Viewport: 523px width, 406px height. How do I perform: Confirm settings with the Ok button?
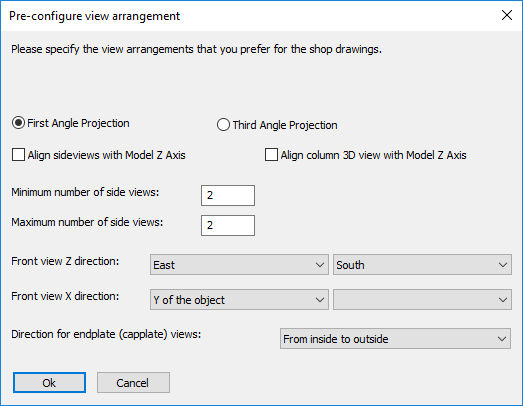coord(49,383)
